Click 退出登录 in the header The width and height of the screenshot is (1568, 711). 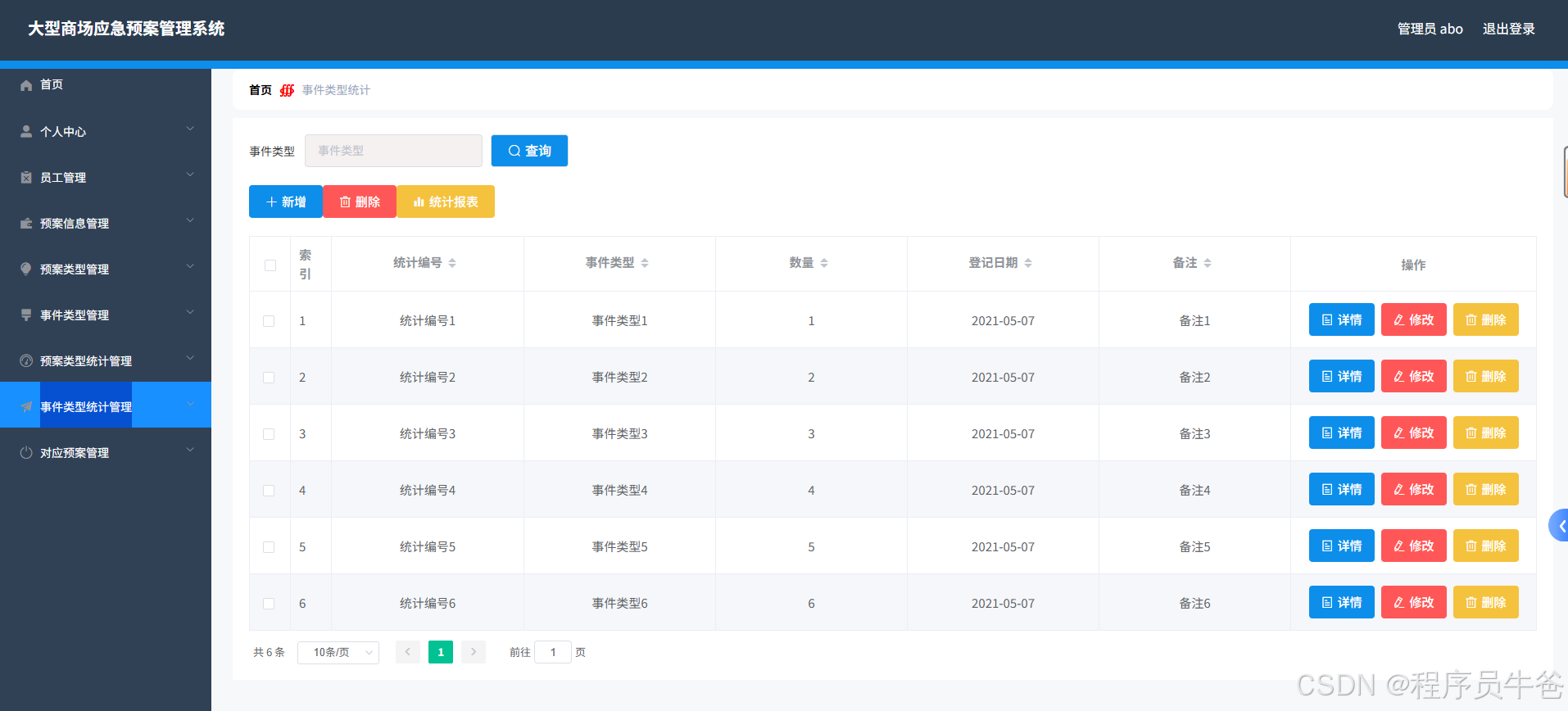(1508, 29)
